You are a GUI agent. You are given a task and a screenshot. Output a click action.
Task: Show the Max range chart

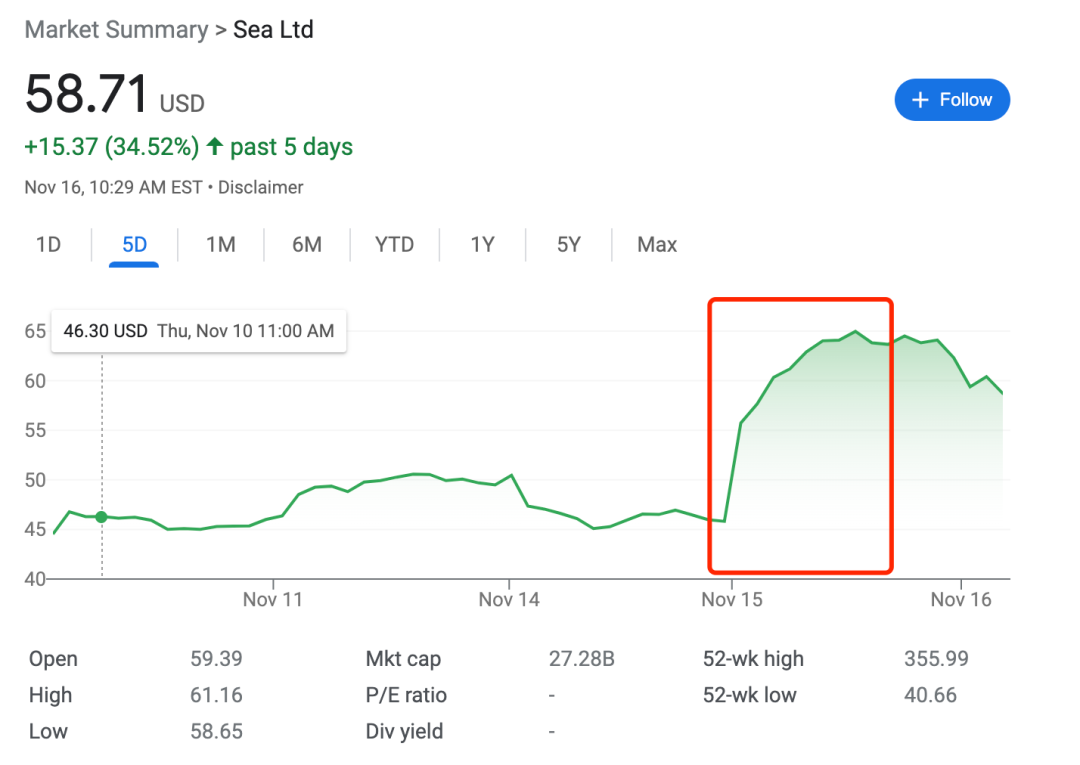click(x=657, y=244)
